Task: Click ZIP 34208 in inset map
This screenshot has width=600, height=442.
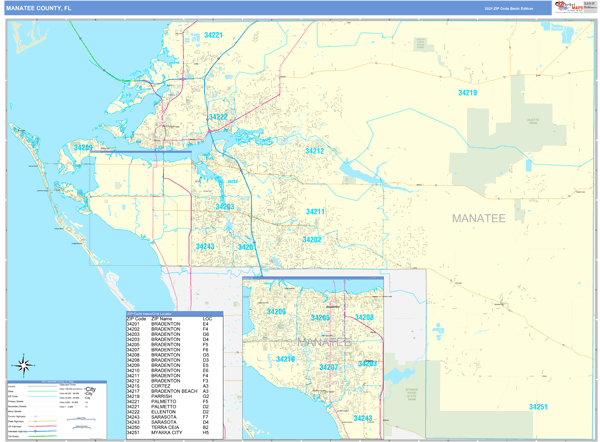Action: pyautogui.click(x=363, y=318)
